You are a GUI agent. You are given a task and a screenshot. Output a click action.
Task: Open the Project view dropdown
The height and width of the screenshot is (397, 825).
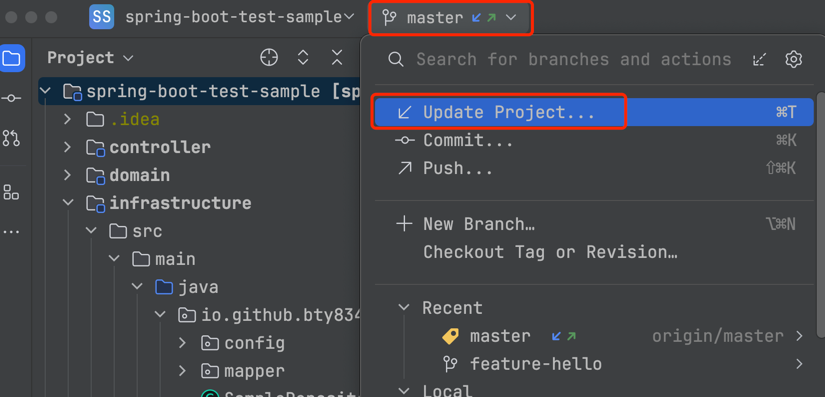click(90, 58)
